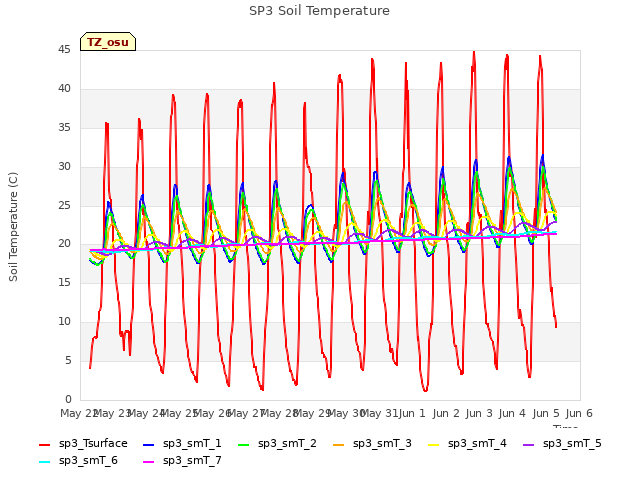
Task: Click the 20 y-axis tick label
Action: [x=64, y=244]
